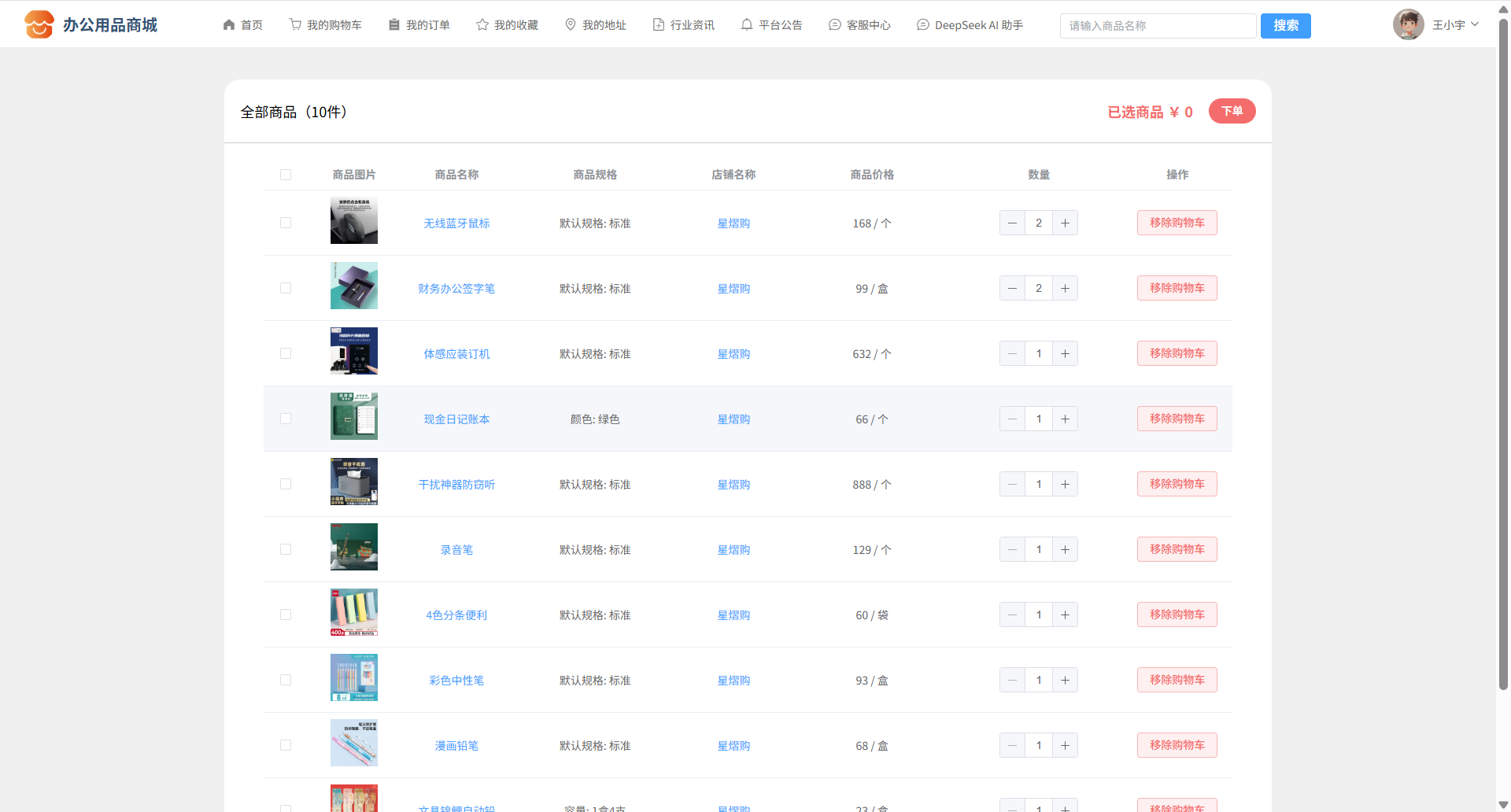Viewport: 1511px width, 812px height.
Task: Open the 首页 home menu item
Action: coord(243,24)
